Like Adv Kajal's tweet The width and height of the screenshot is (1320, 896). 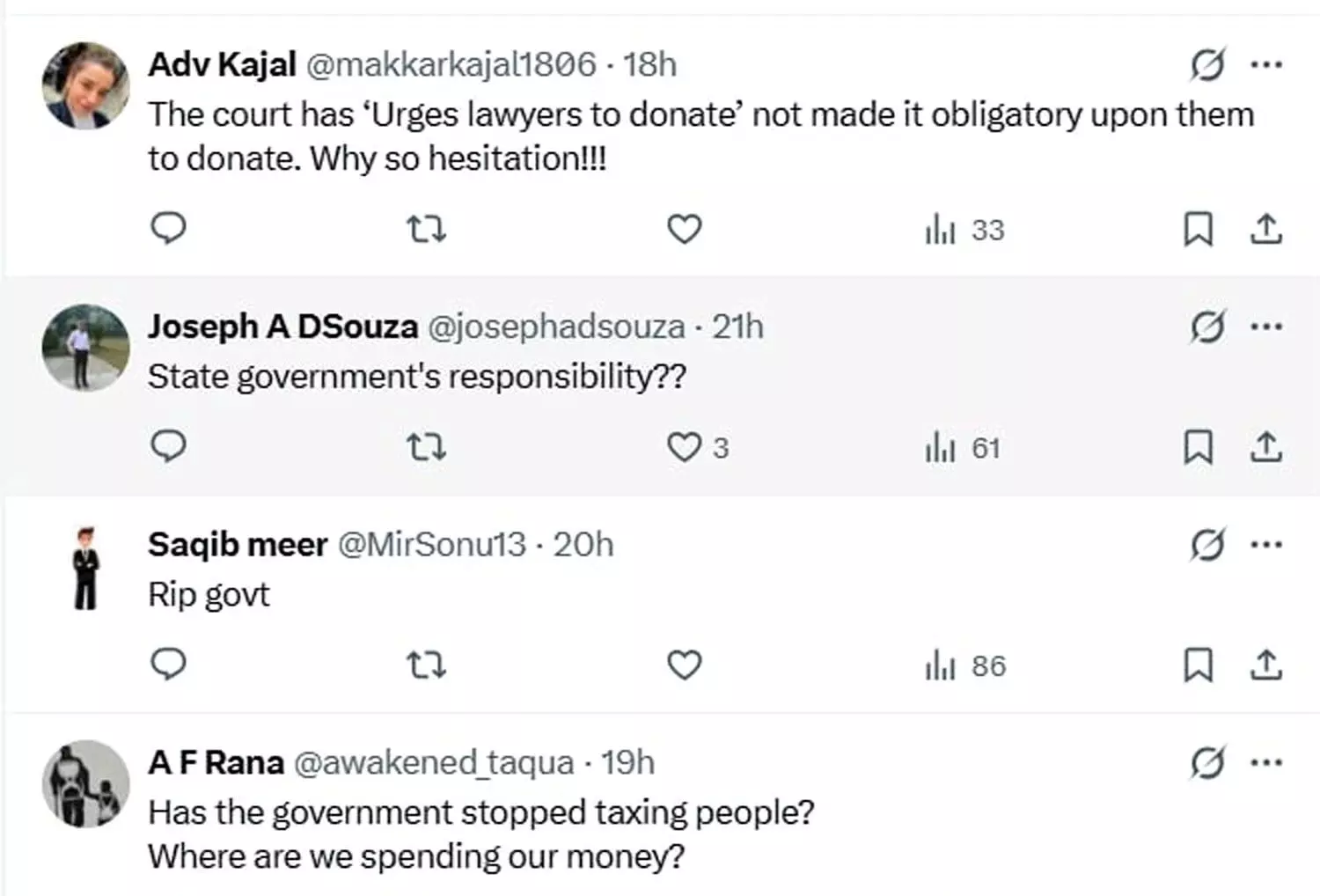684,229
